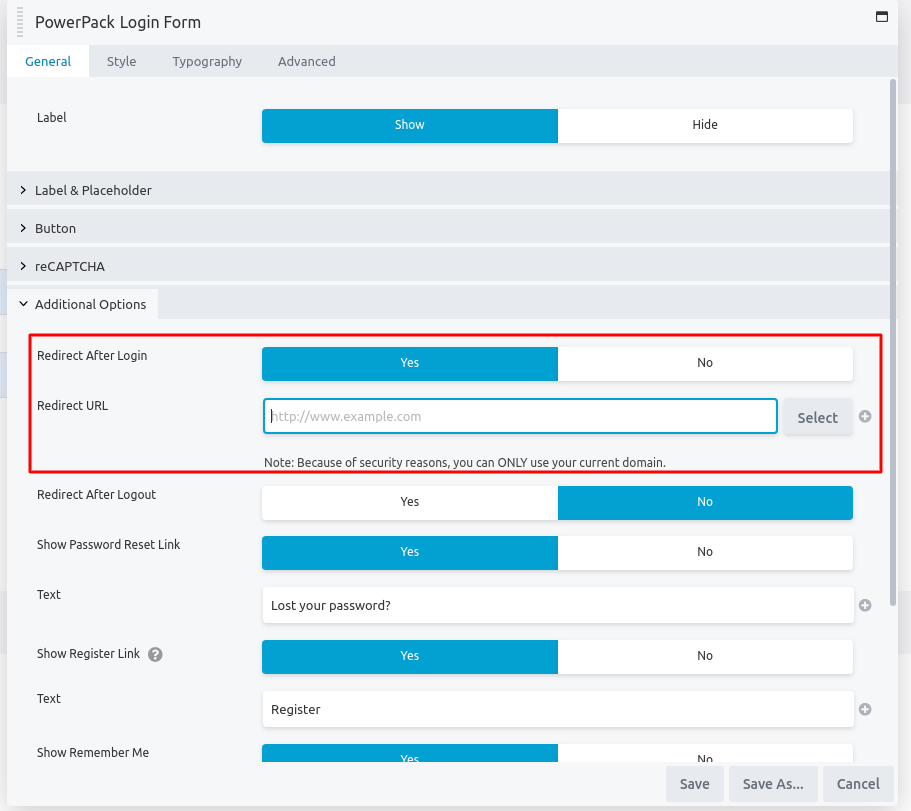Image resolution: width=911 pixels, height=811 pixels.
Task: Click the drag handle beside PowerPack Login Form
Action: (20, 23)
